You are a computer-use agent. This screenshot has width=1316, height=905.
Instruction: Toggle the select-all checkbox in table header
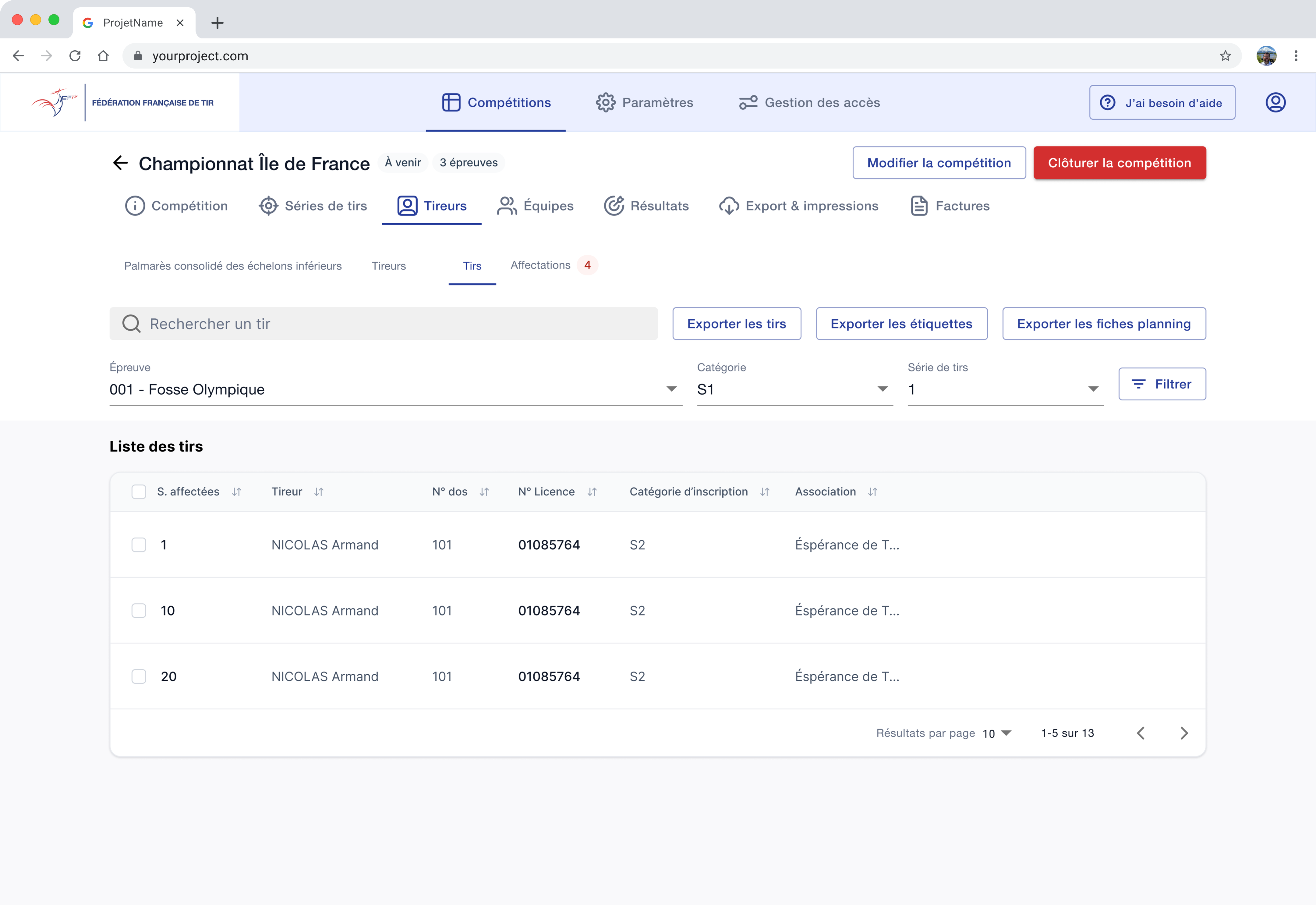pos(139,492)
